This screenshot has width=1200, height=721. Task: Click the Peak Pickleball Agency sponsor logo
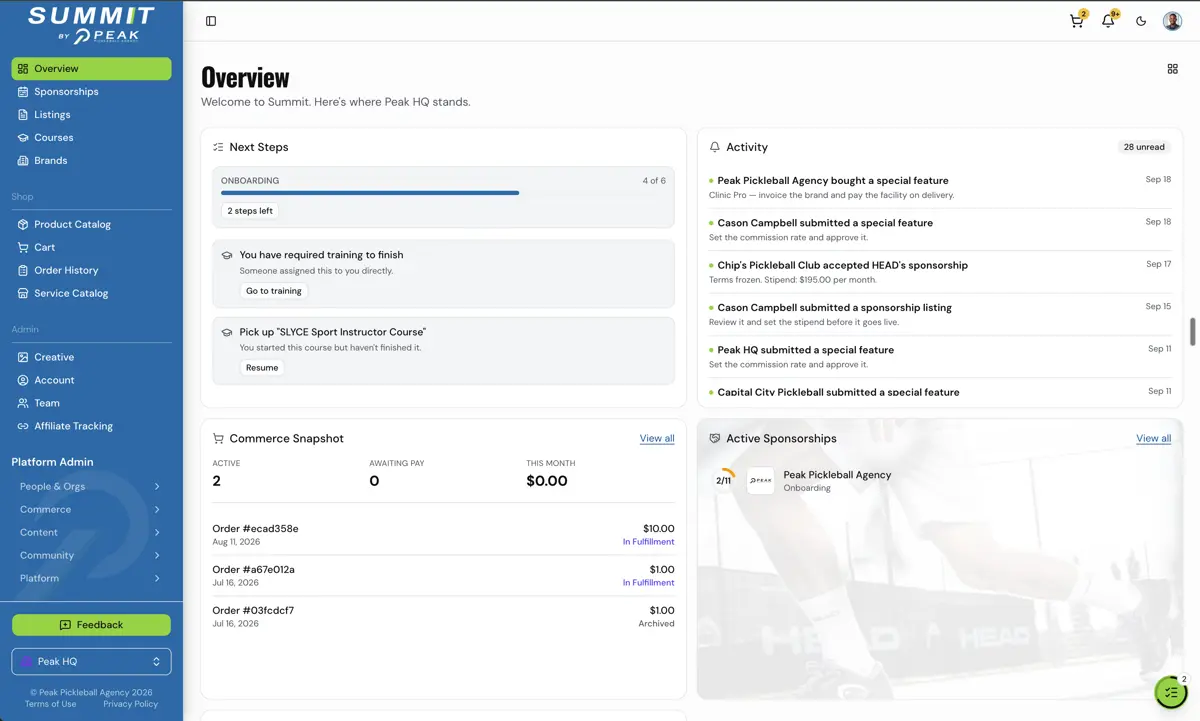pos(761,481)
